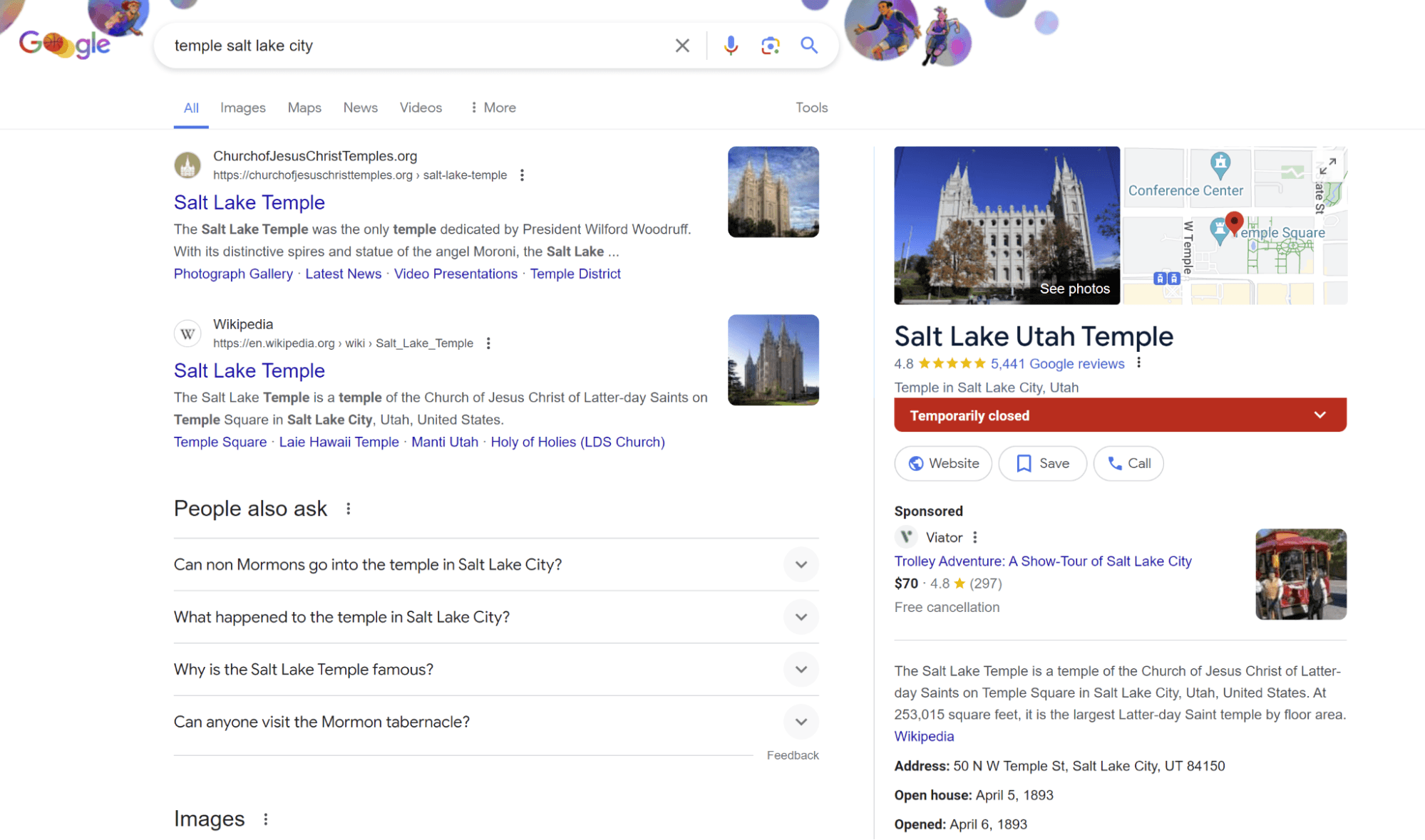Screen dimensions: 1425x840
Task: Click the voice search microphone icon
Action: [731, 46]
